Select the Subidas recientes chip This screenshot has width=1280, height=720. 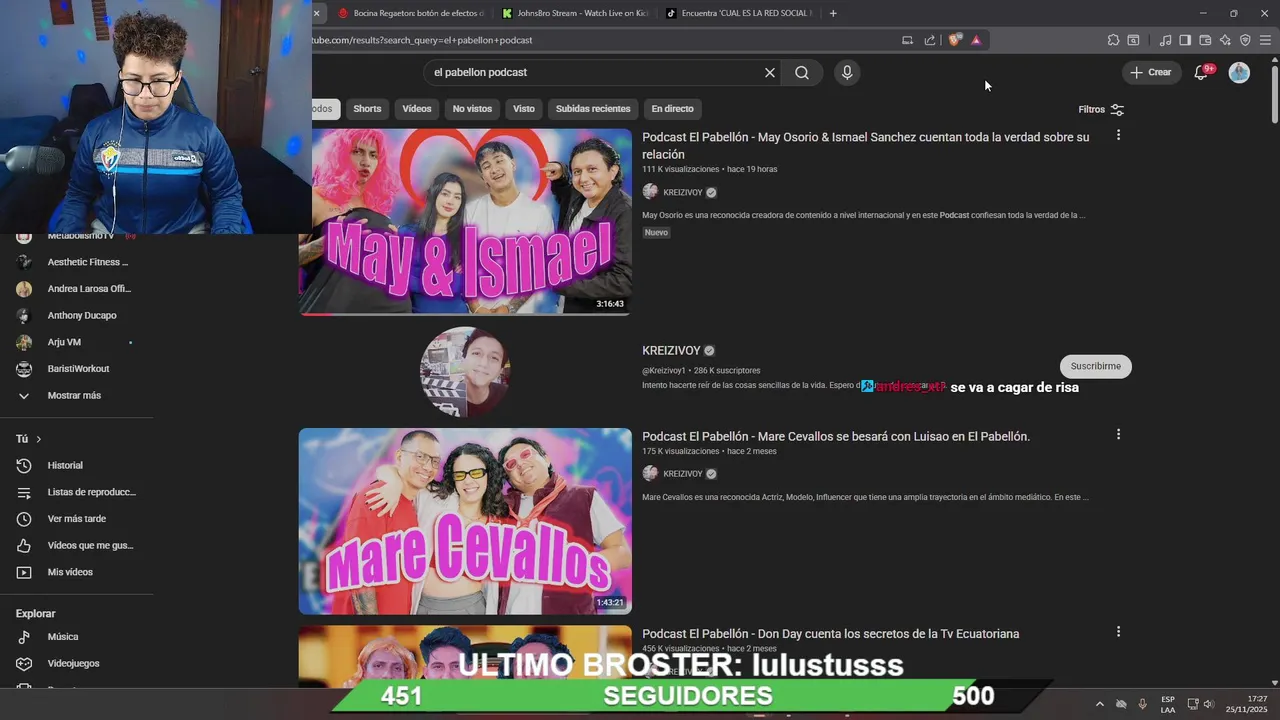point(593,108)
